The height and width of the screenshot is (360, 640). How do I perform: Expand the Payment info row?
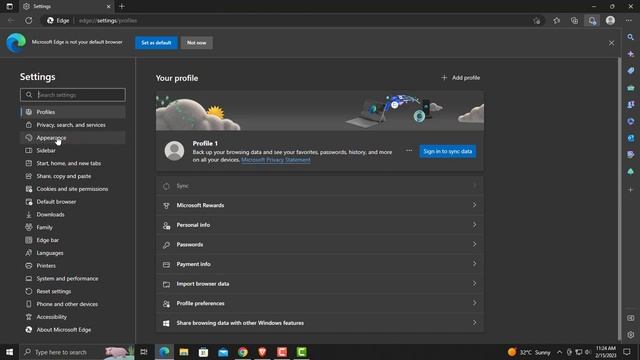(320, 264)
